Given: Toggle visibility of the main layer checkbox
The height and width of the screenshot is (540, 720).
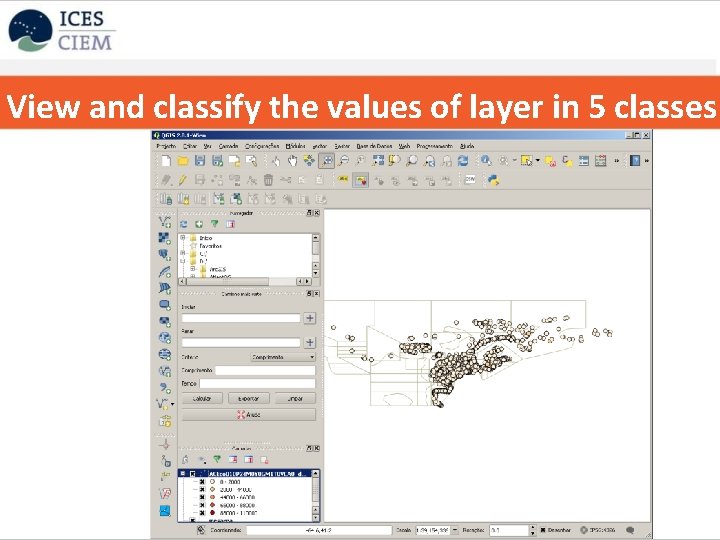Looking at the screenshot, I should pos(192,473).
